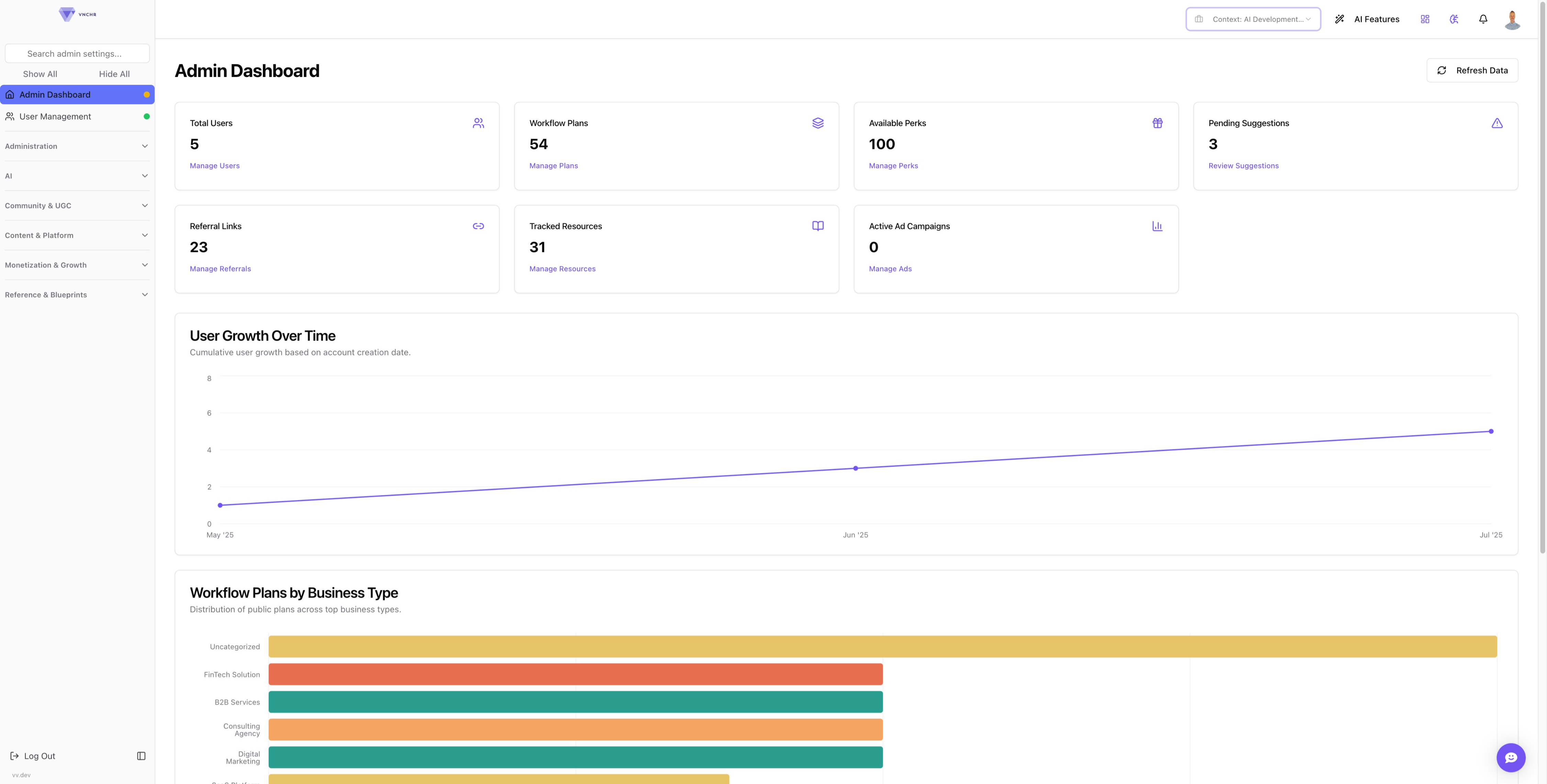The height and width of the screenshot is (784, 1547).
Task: Click the Total Users people icon
Action: pos(478,123)
